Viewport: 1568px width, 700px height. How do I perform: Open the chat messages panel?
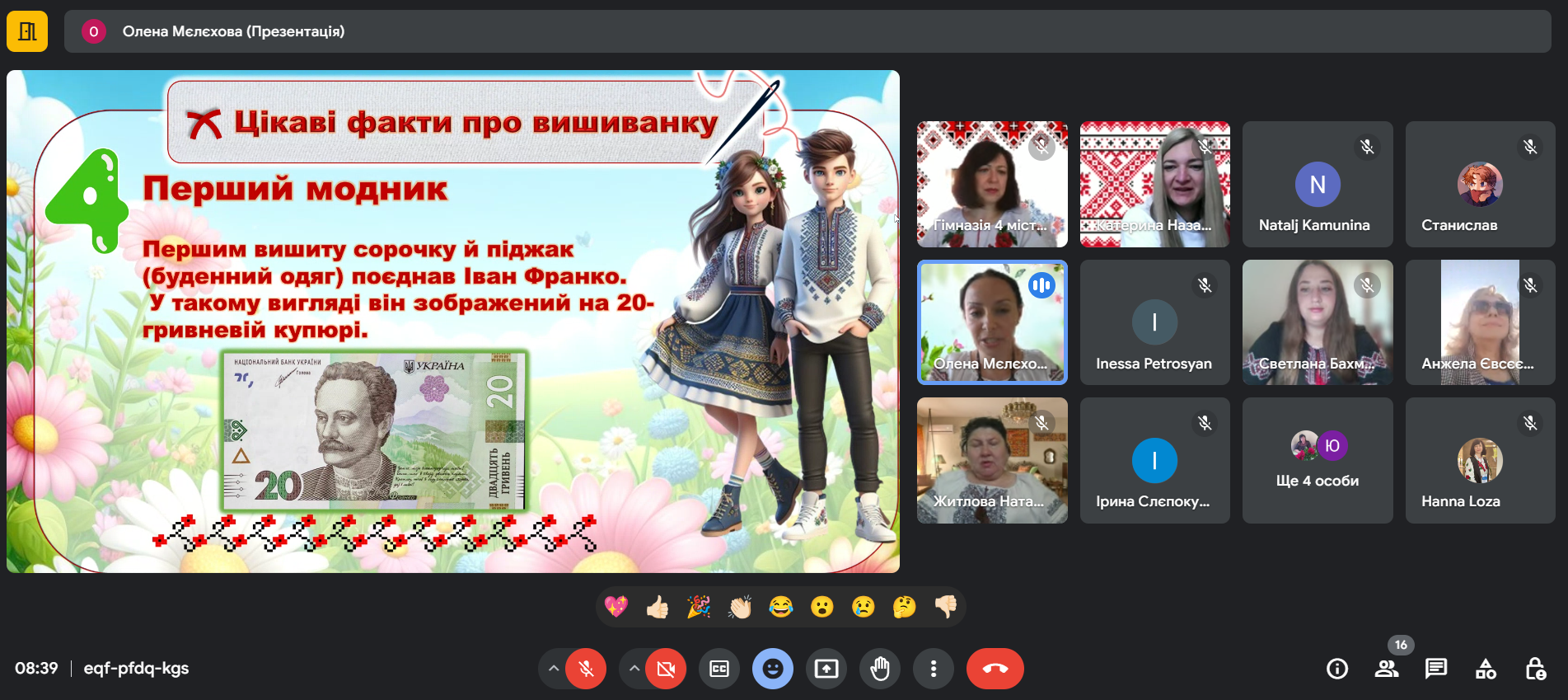coord(1436,669)
